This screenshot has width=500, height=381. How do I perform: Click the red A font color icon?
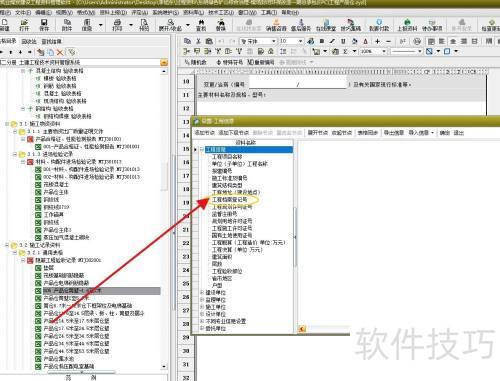[366, 41]
